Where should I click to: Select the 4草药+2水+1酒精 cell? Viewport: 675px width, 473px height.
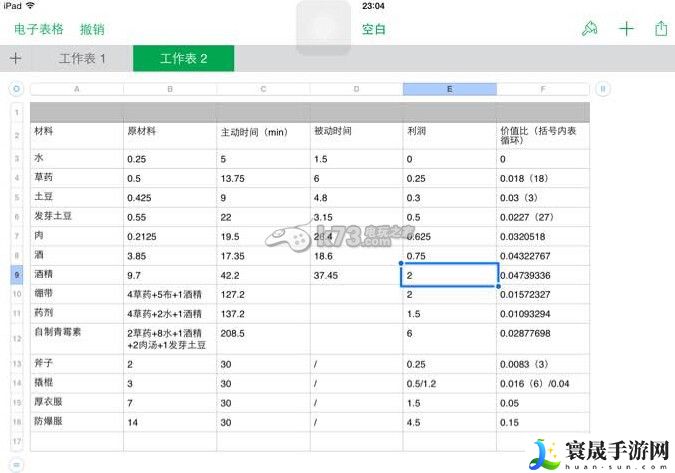pyautogui.click(x=170, y=313)
